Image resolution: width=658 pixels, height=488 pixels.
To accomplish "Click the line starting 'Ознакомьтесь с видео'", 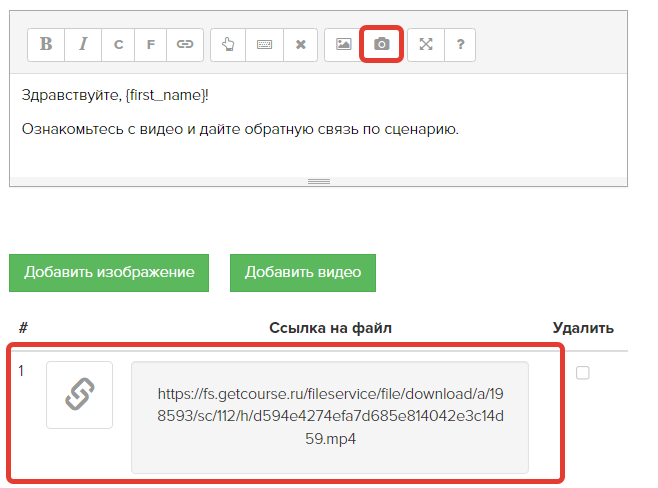I will coord(240,129).
